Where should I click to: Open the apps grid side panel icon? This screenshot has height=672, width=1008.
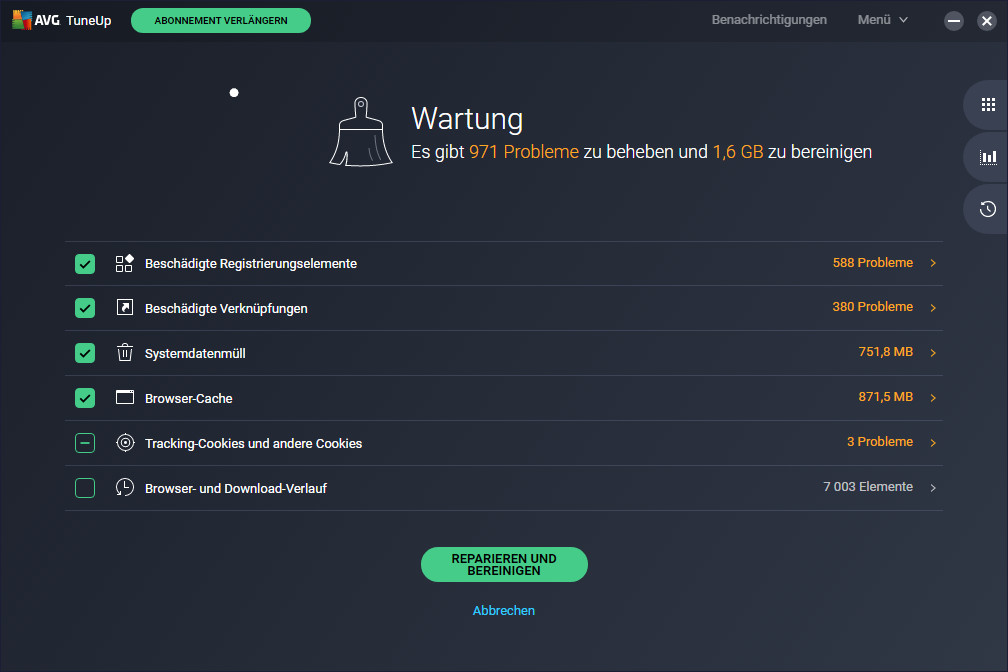[x=988, y=105]
